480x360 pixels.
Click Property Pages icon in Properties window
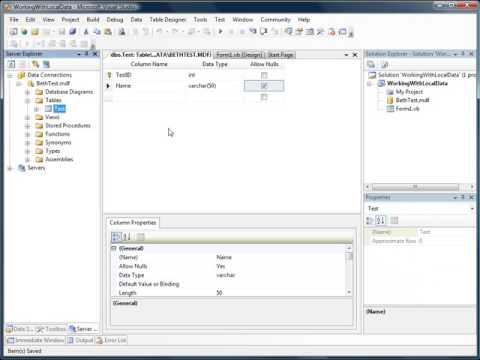click(x=394, y=220)
